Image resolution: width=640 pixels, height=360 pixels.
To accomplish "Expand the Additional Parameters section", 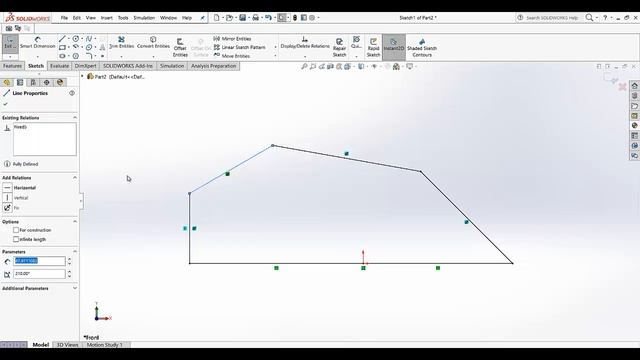I will click(75, 288).
